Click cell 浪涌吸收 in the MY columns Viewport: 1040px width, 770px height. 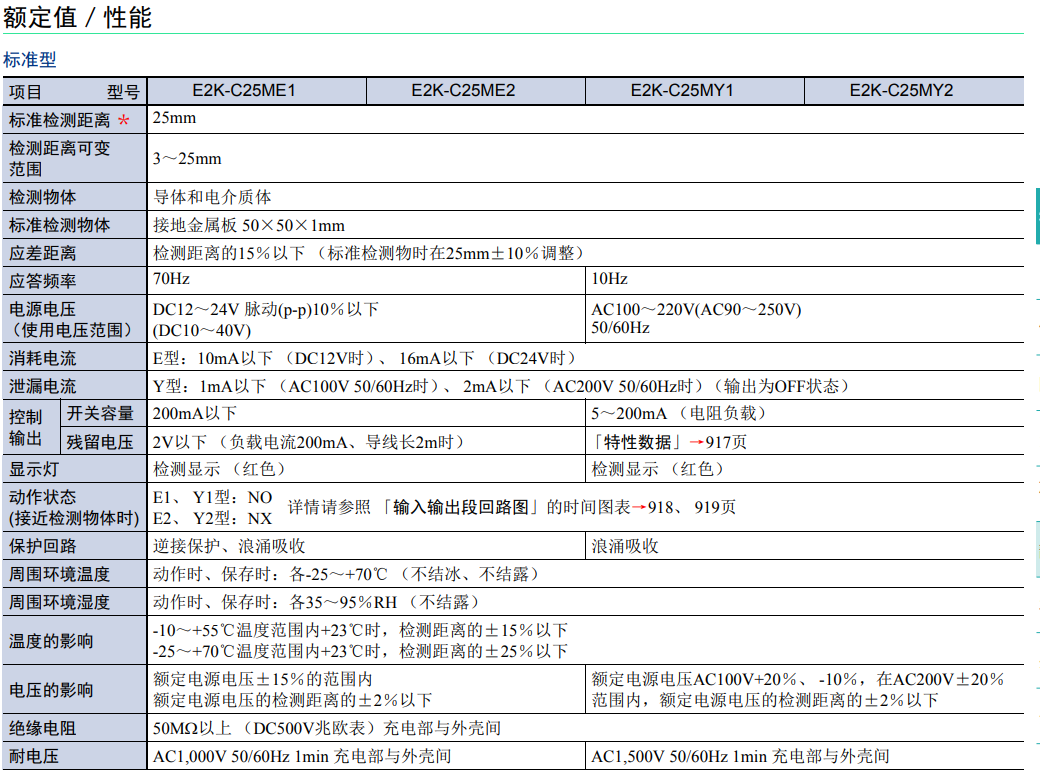[x=625, y=546]
